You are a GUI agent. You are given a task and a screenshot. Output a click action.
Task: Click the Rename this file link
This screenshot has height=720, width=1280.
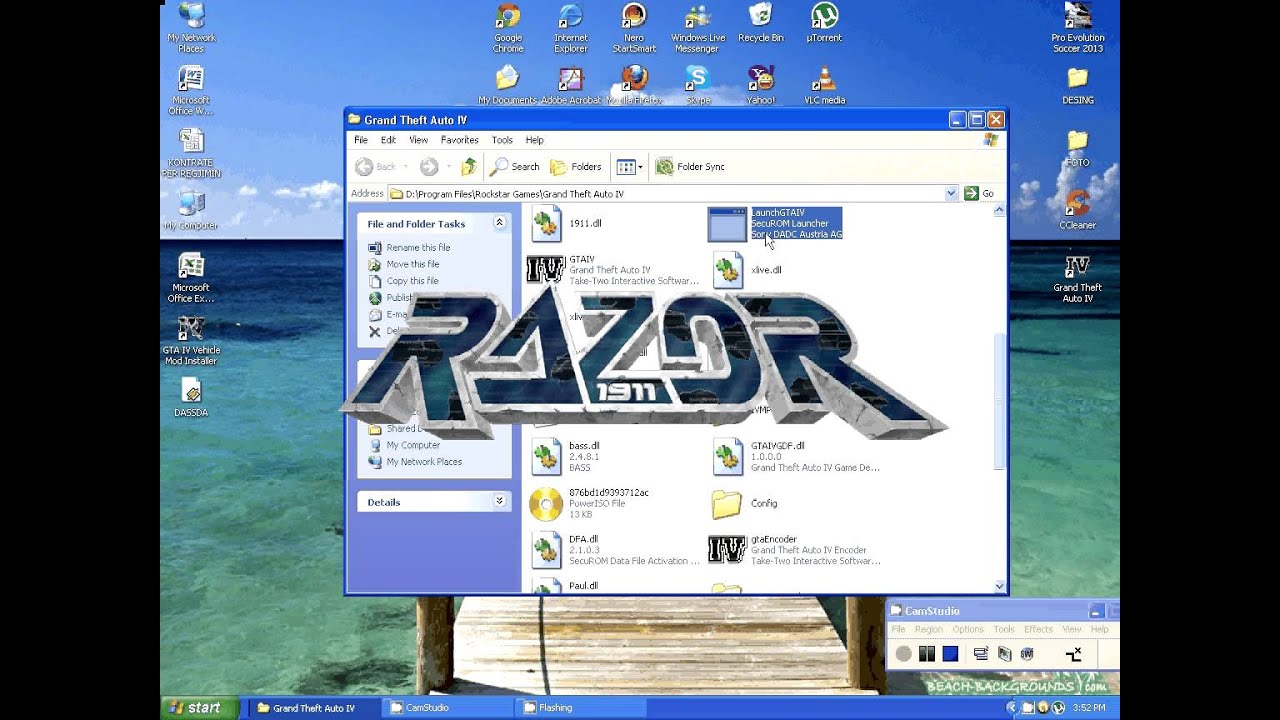point(418,248)
